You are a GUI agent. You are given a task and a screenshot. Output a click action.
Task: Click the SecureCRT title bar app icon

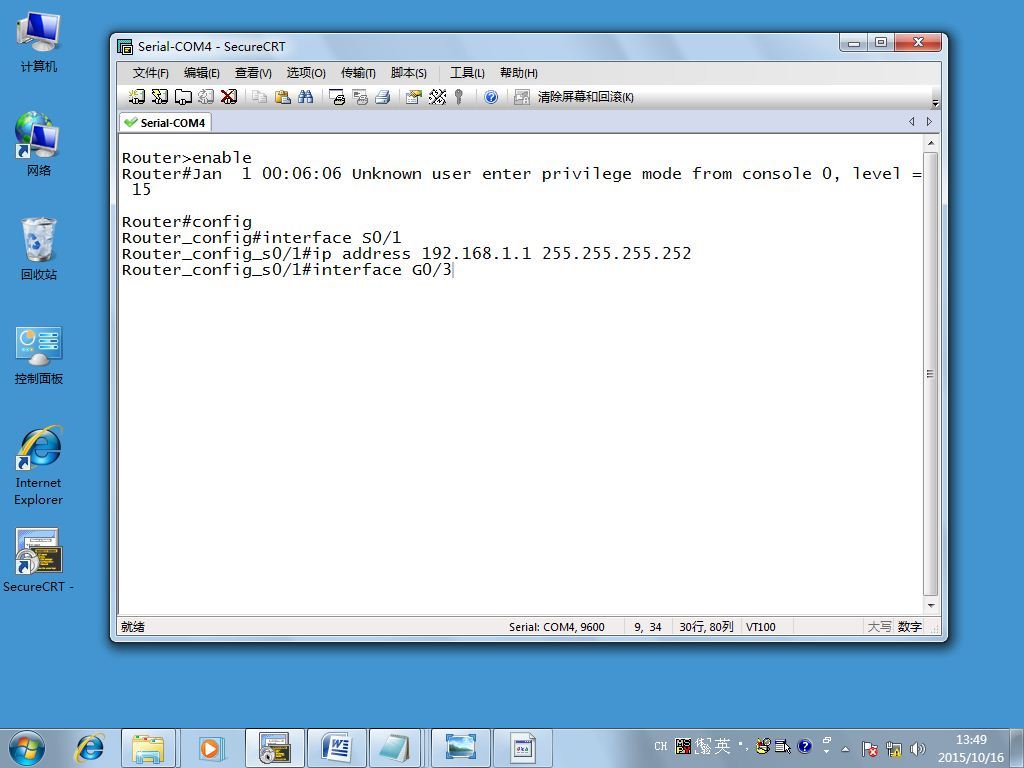(x=125, y=46)
